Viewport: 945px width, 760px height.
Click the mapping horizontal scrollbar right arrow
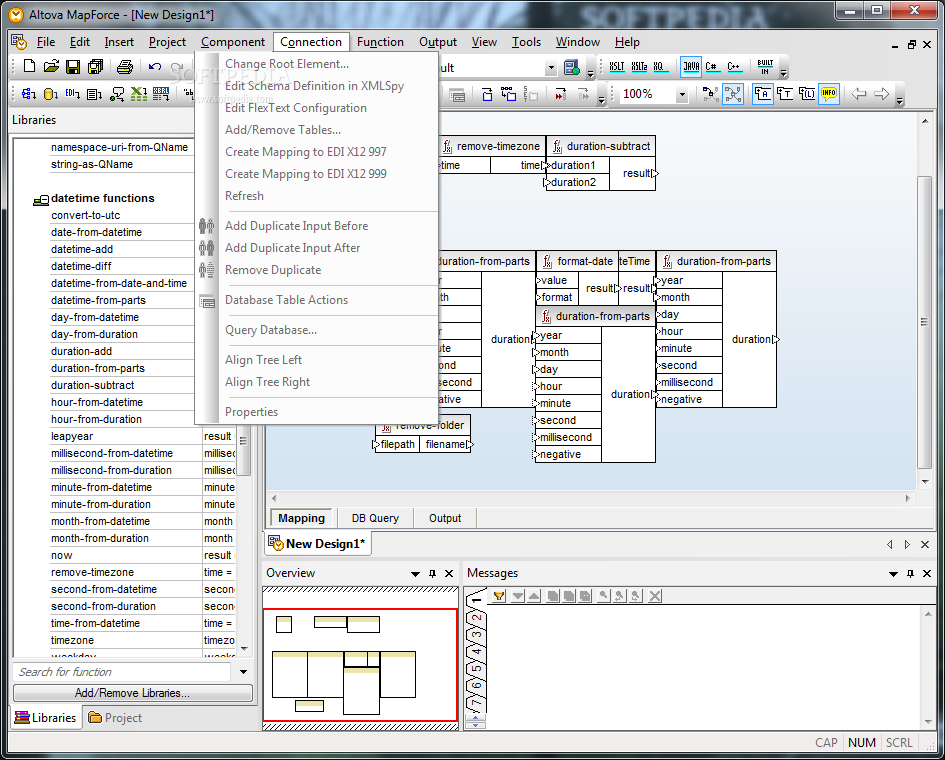[x=907, y=498]
